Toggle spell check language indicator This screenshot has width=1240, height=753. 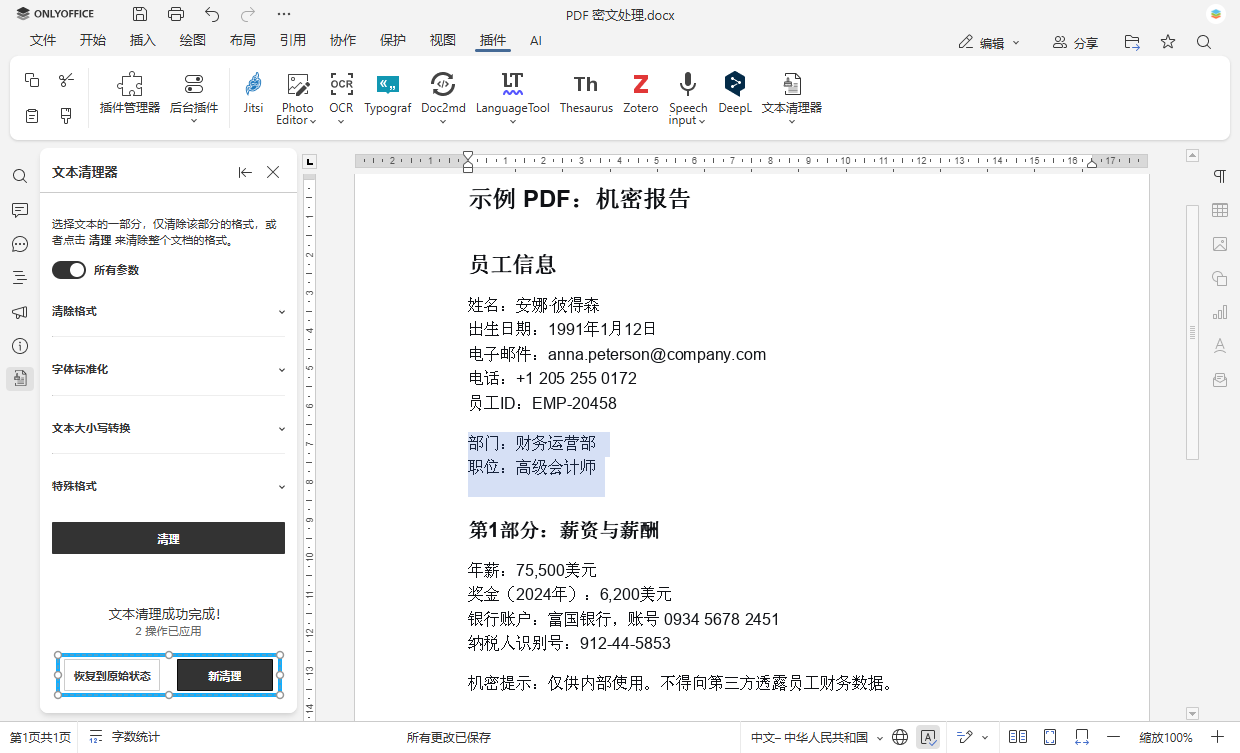click(x=928, y=736)
